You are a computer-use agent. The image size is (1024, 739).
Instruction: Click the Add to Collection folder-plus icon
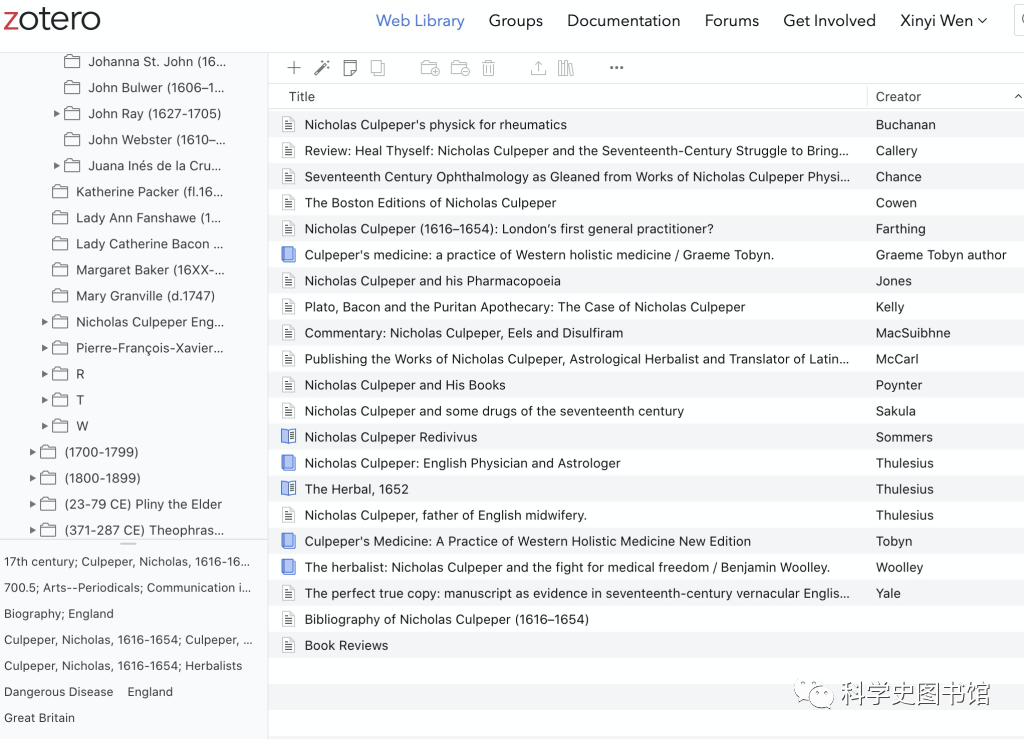[430, 68]
